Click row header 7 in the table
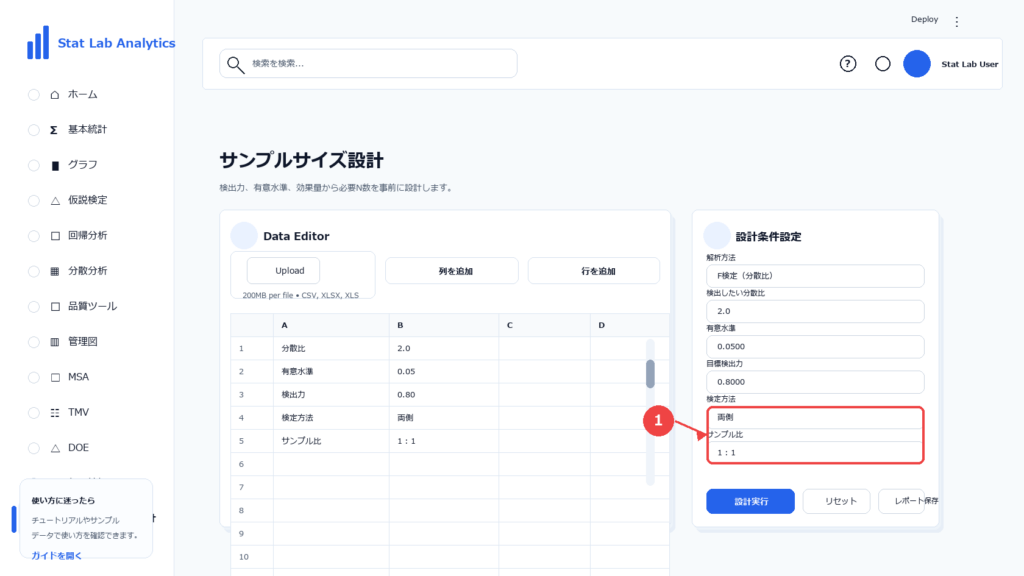 coord(251,487)
